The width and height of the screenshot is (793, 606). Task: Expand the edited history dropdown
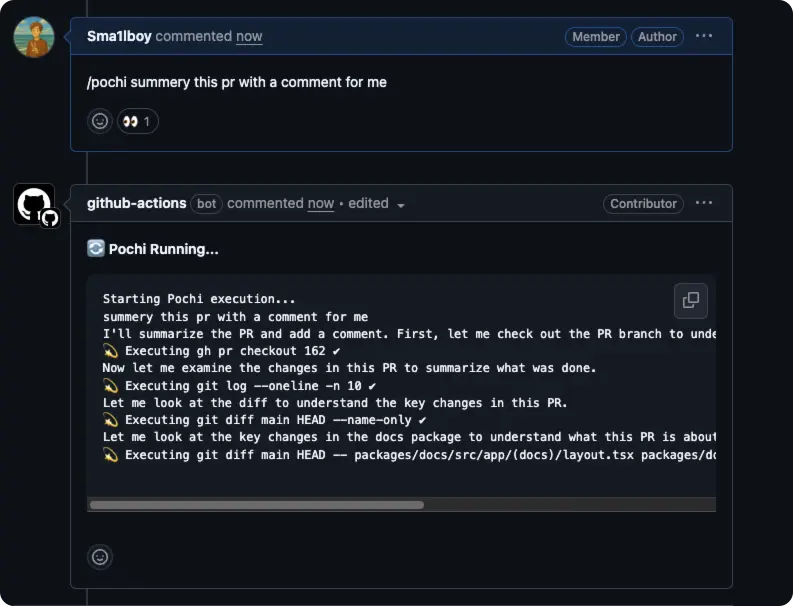coord(376,203)
